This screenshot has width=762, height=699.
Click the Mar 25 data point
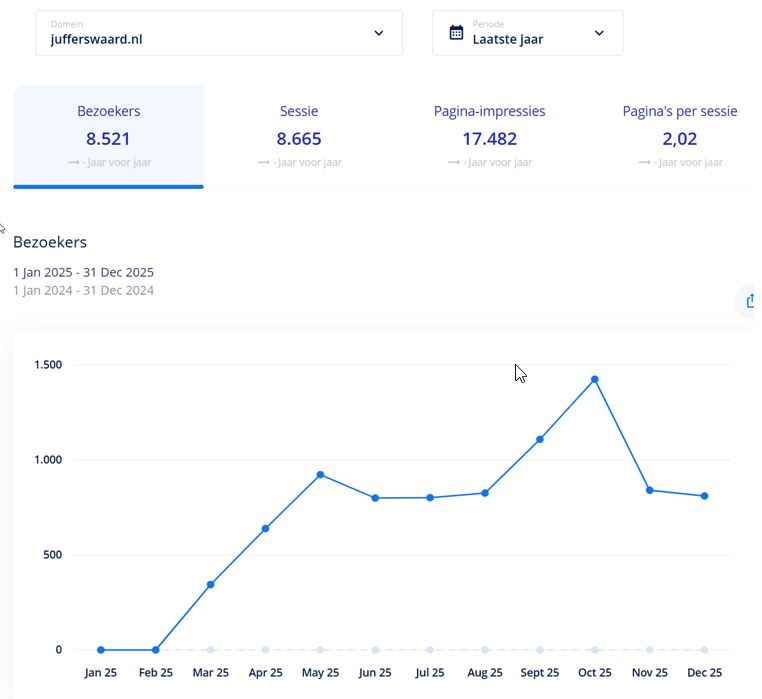coord(210,584)
